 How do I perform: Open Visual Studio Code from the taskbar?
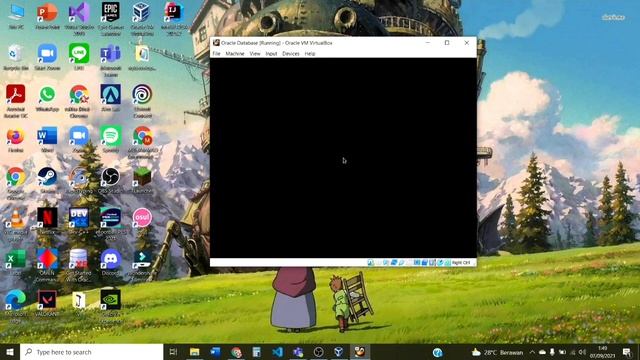(277, 352)
